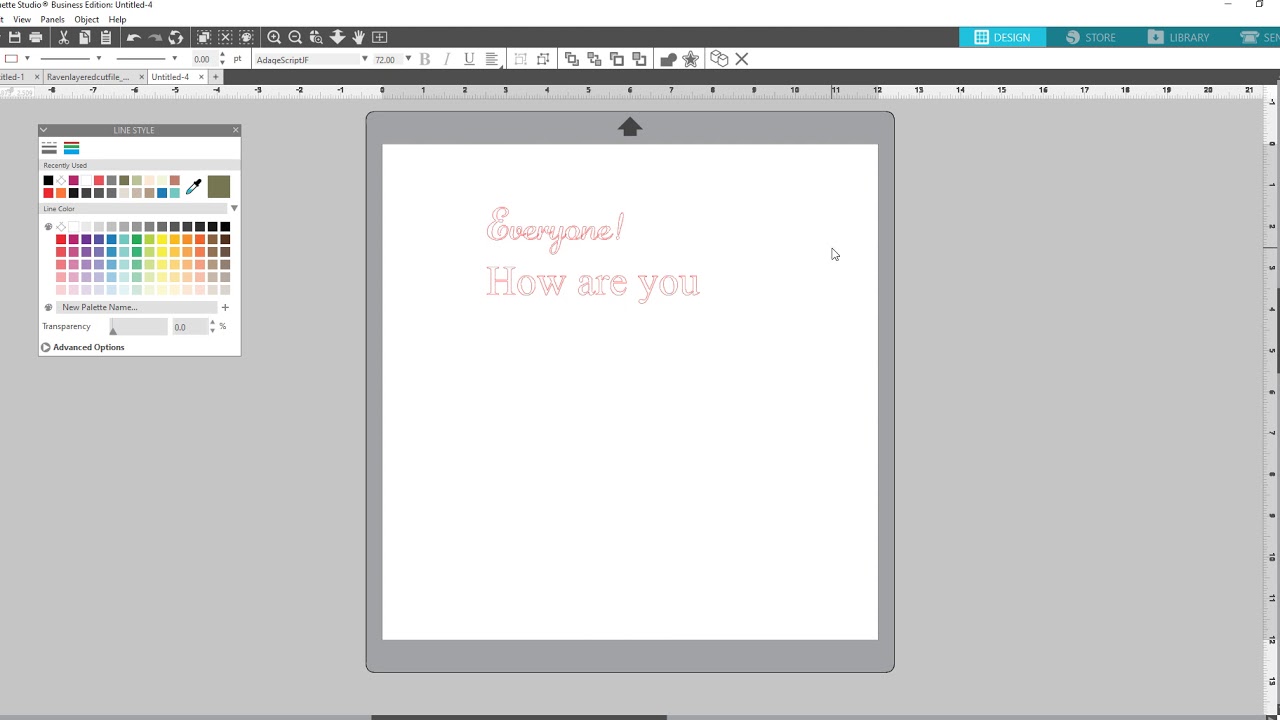This screenshot has height=720, width=1280.
Task: Close the Line Style panel
Action: click(236, 130)
